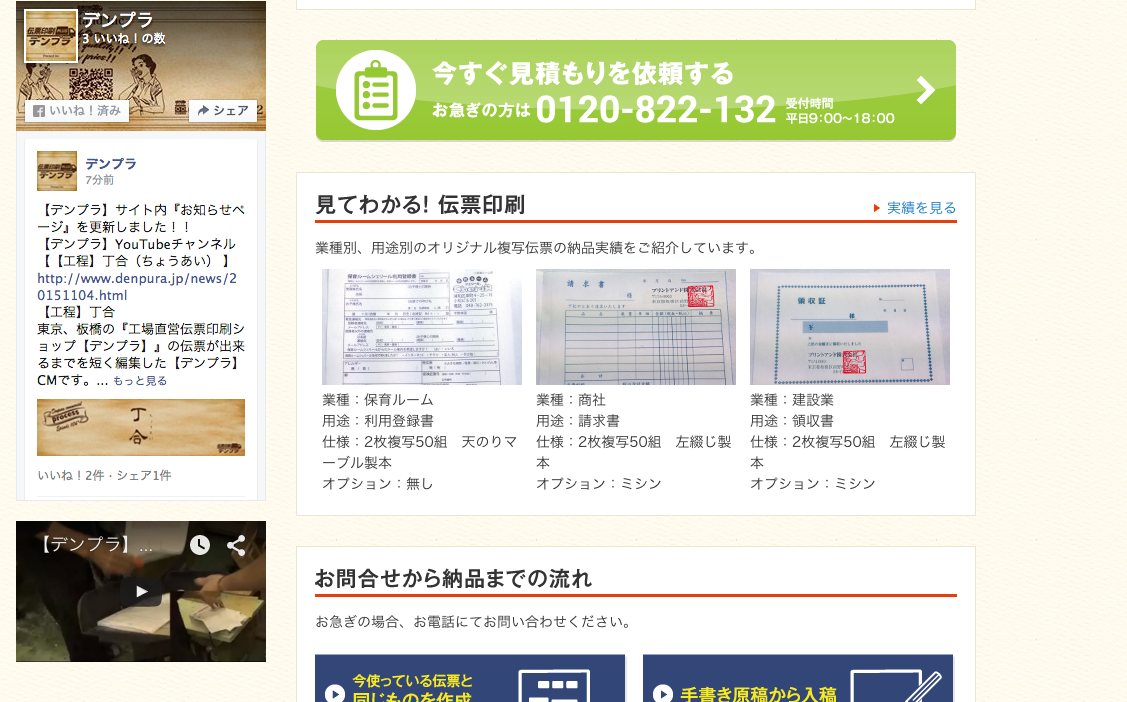Click the 手書き原稿から入稿 button
This screenshot has height=702, width=1127.
coord(797,680)
